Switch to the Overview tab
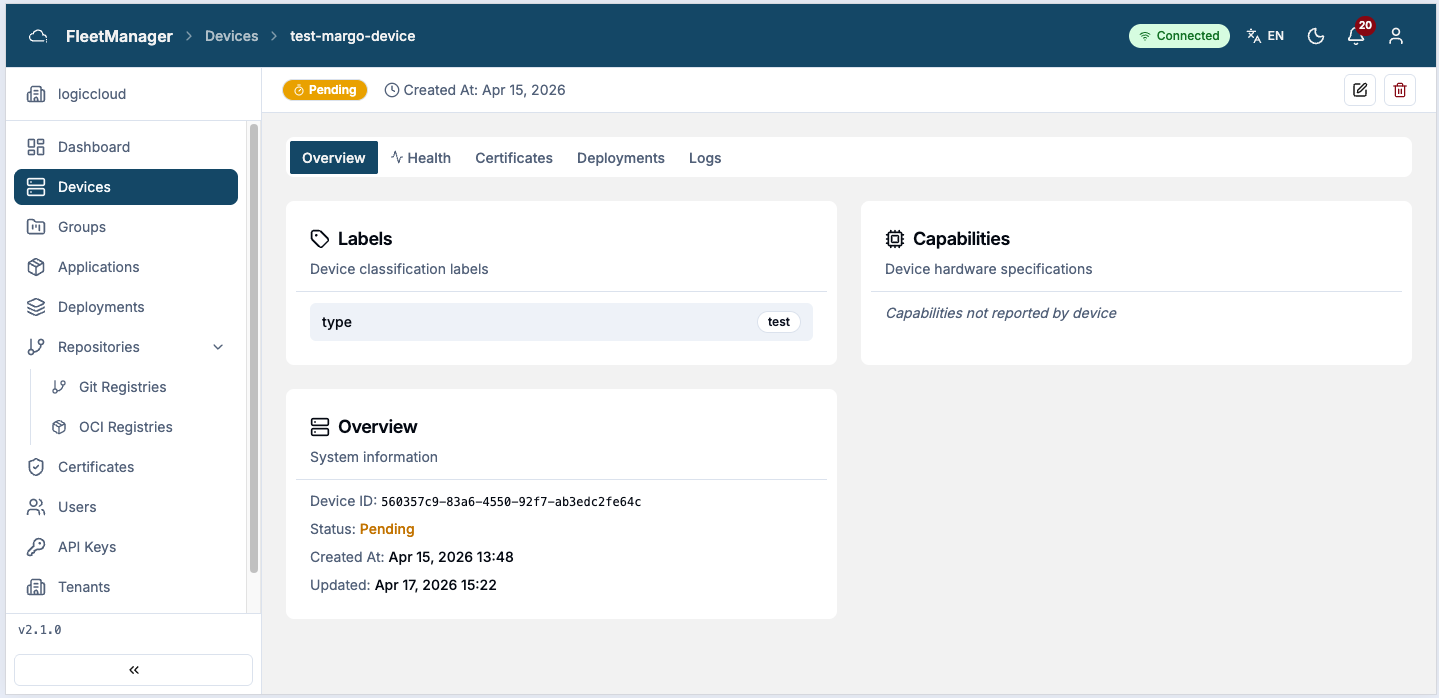1439x698 pixels. pos(334,158)
